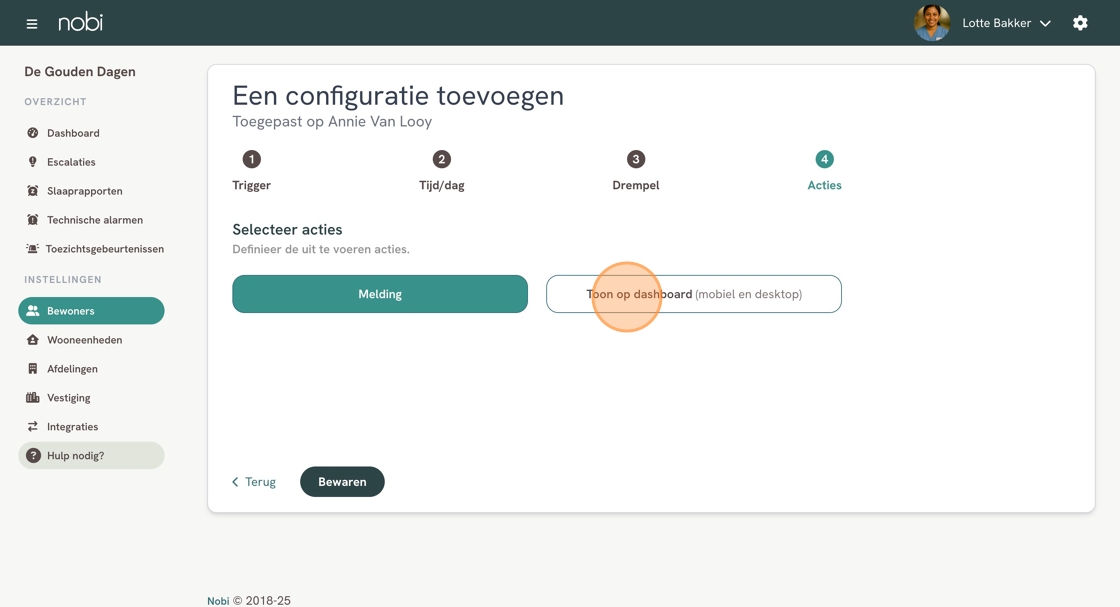Go to step 3 Drempel
Image resolution: width=1120 pixels, height=607 pixels.
click(636, 171)
